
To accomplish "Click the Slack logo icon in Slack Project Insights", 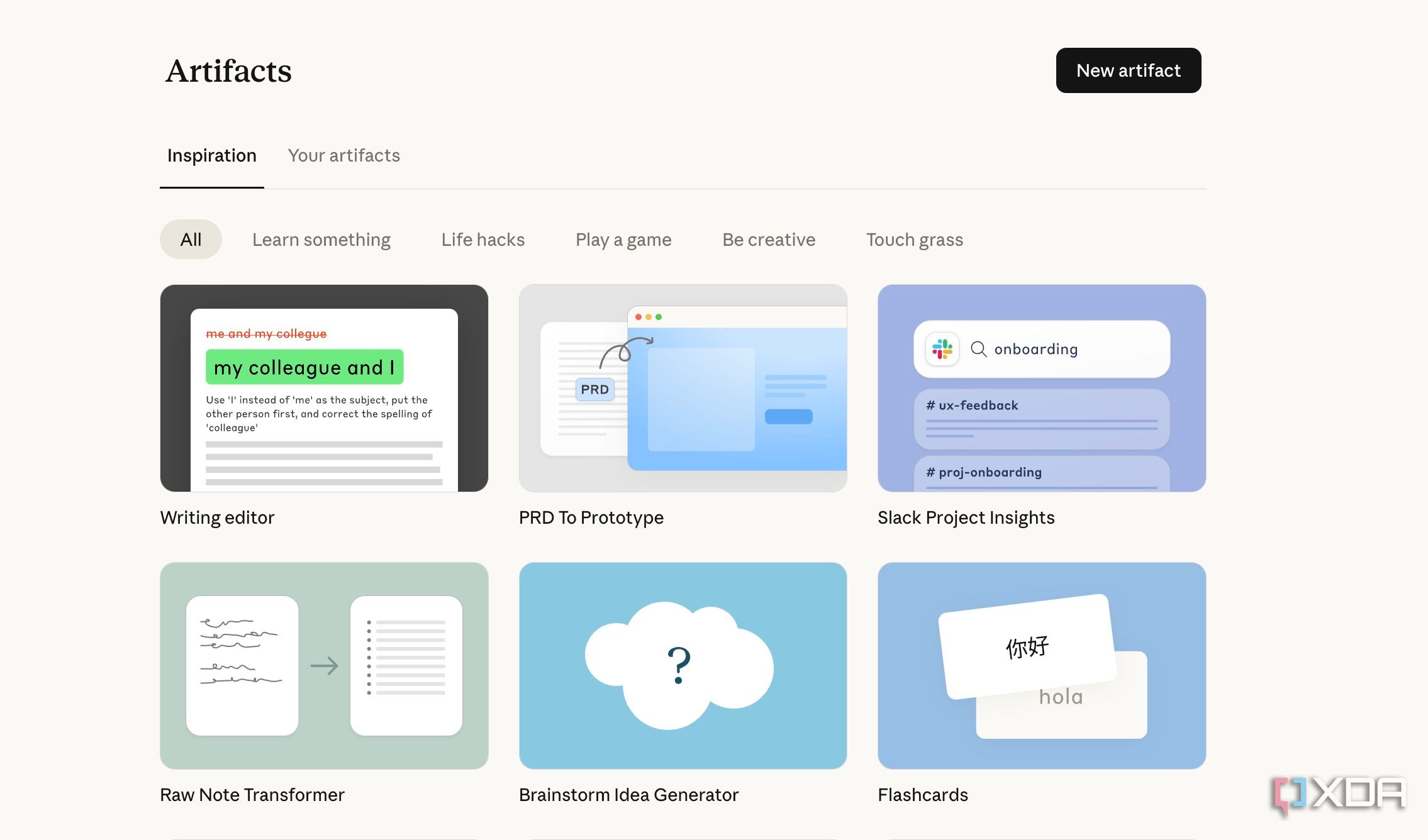I will click(942, 349).
